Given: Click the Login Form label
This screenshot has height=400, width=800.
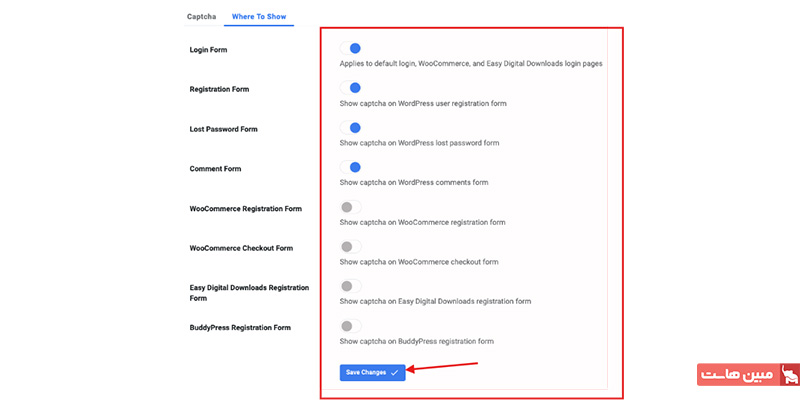Looking at the screenshot, I should point(208,50).
